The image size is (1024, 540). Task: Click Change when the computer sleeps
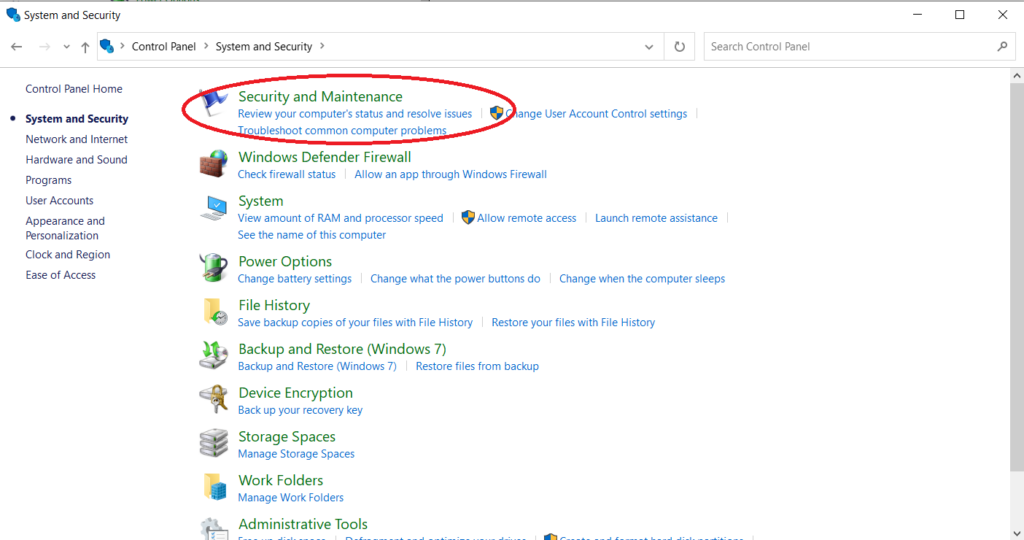point(642,279)
